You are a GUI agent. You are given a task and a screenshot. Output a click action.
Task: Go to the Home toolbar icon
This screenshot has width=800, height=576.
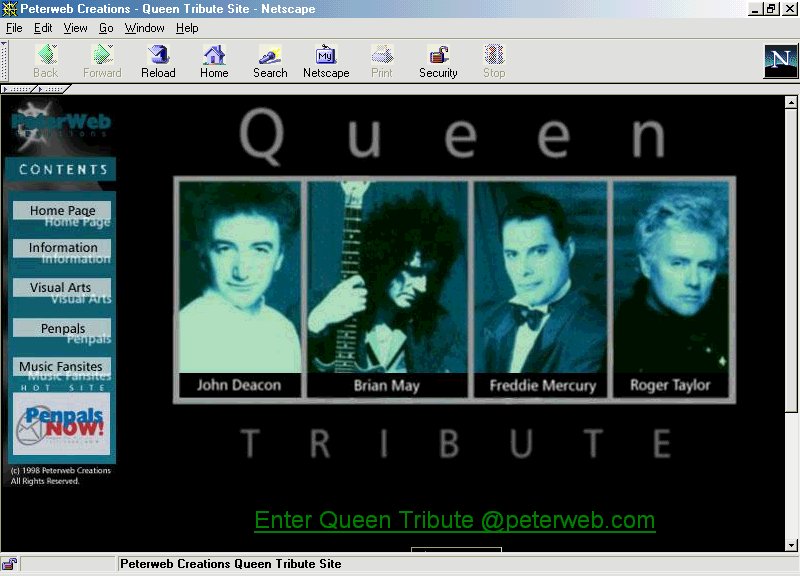pyautogui.click(x=214, y=55)
